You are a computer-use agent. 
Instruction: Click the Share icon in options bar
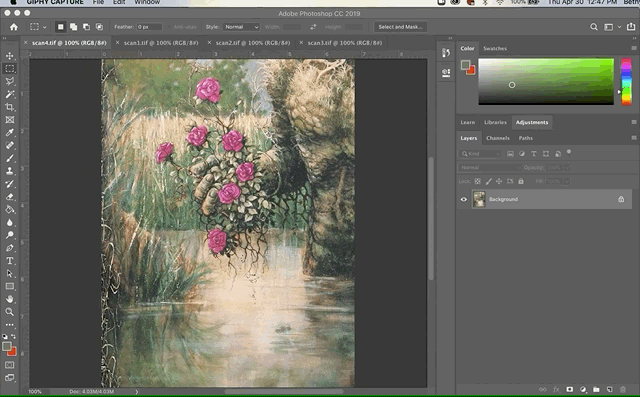coord(631,27)
